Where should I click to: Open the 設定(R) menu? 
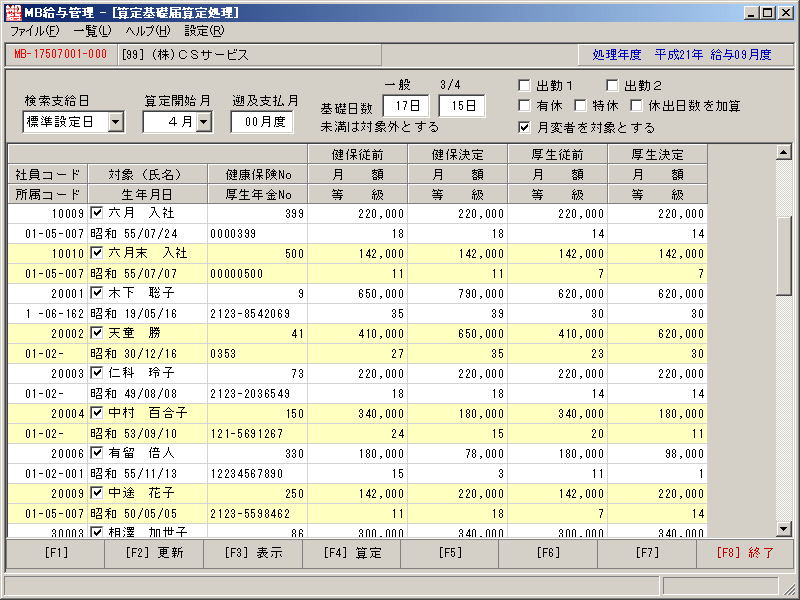204,31
